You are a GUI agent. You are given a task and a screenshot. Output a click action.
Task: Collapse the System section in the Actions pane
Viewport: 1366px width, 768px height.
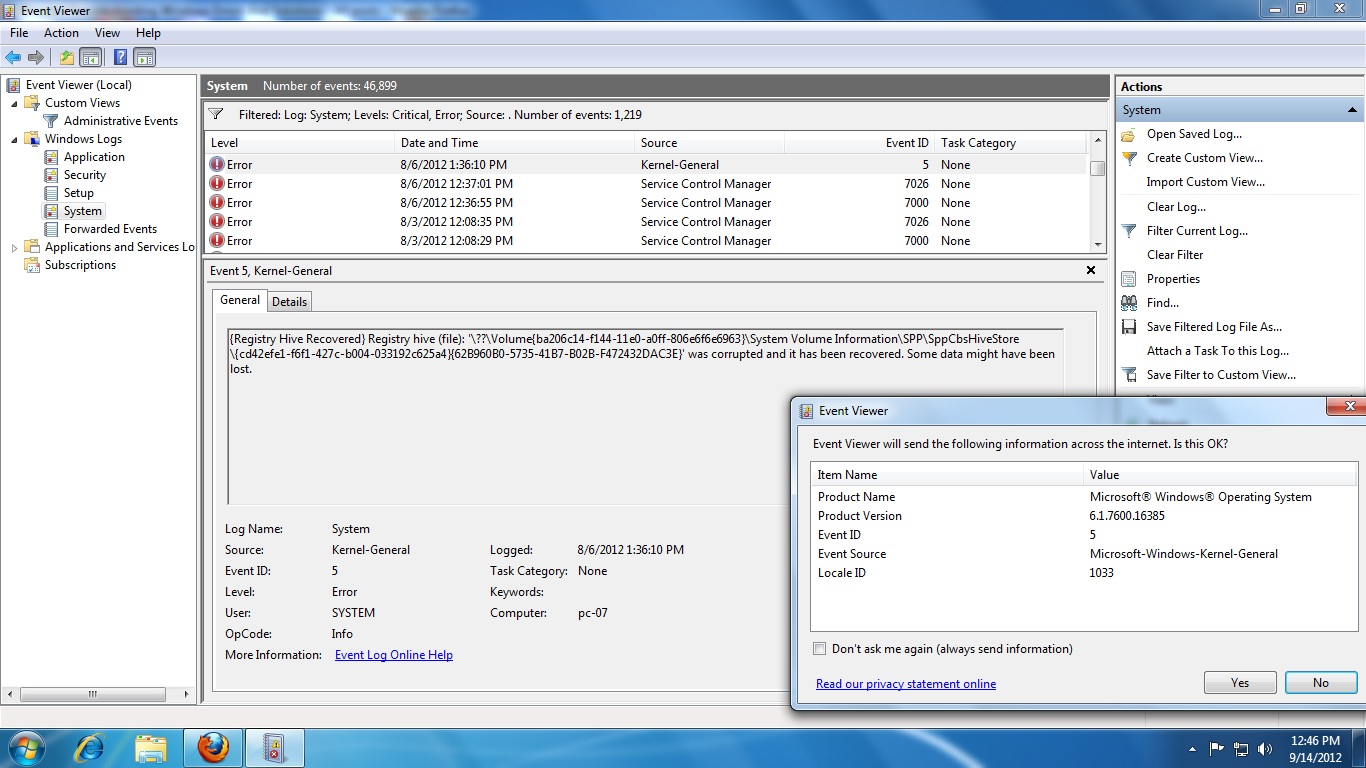click(1352, 110)
